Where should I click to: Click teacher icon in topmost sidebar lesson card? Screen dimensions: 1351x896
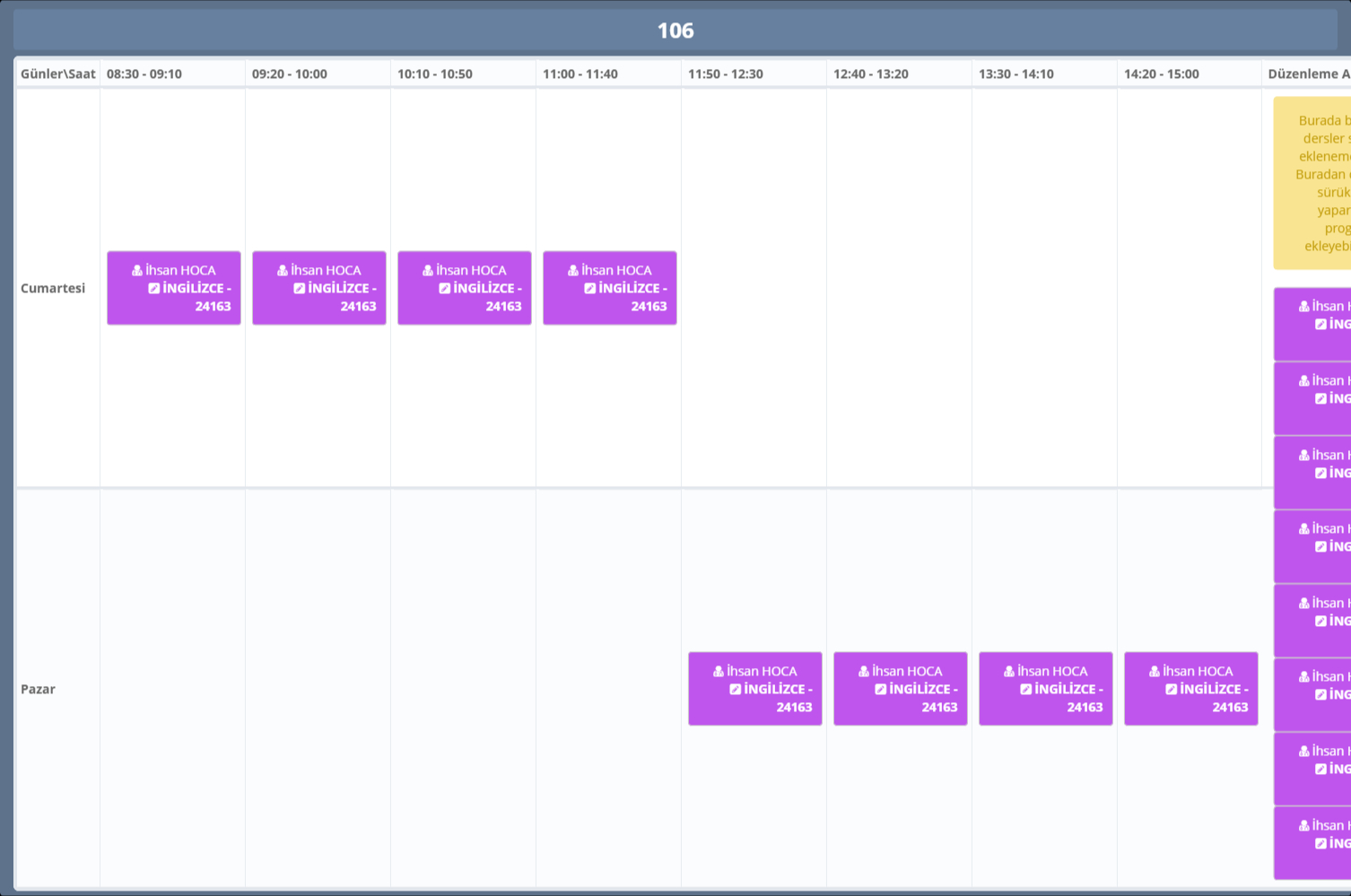tap(1304, 307)
